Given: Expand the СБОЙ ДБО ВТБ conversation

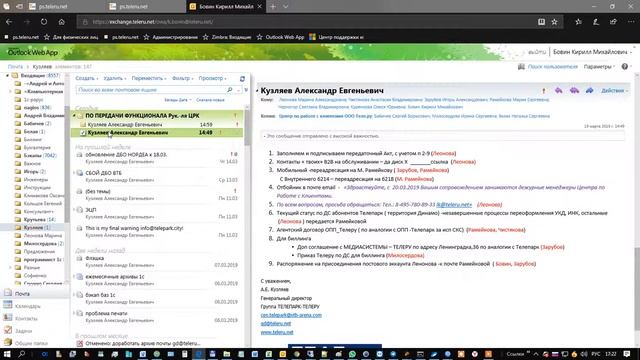Looking at the screenshot, I should click(x=74, y=173).
